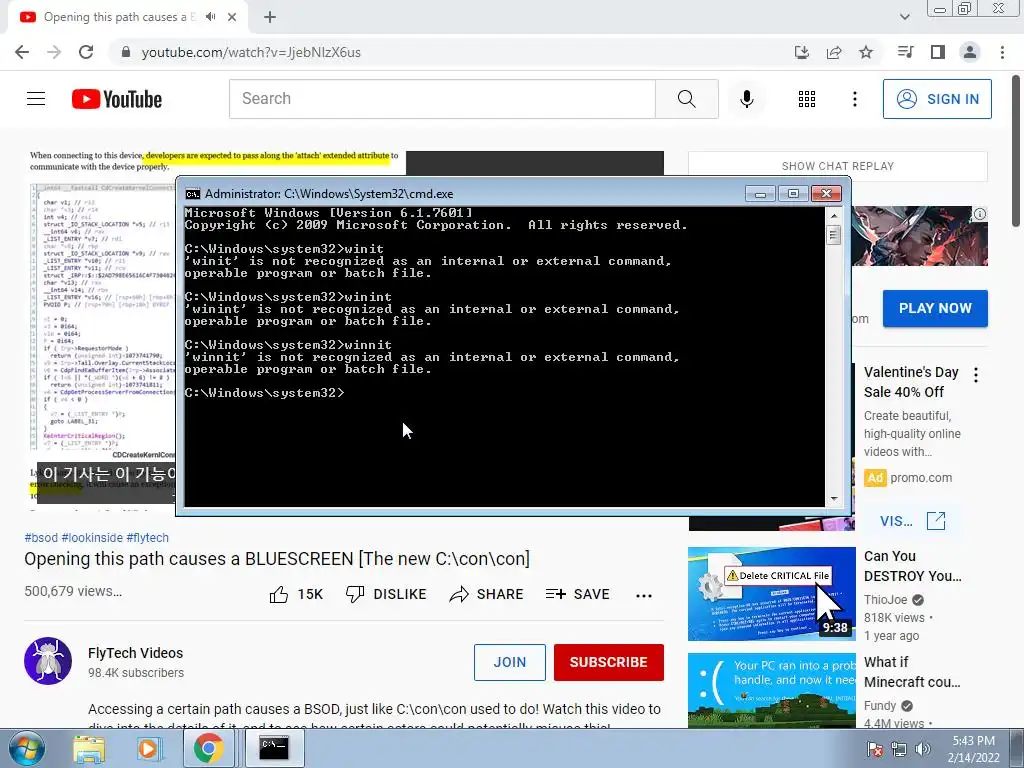The height and width of the screenshot is (768, 1024).
Task: Open the #bsod hashtag
Action: click(41, 537)
